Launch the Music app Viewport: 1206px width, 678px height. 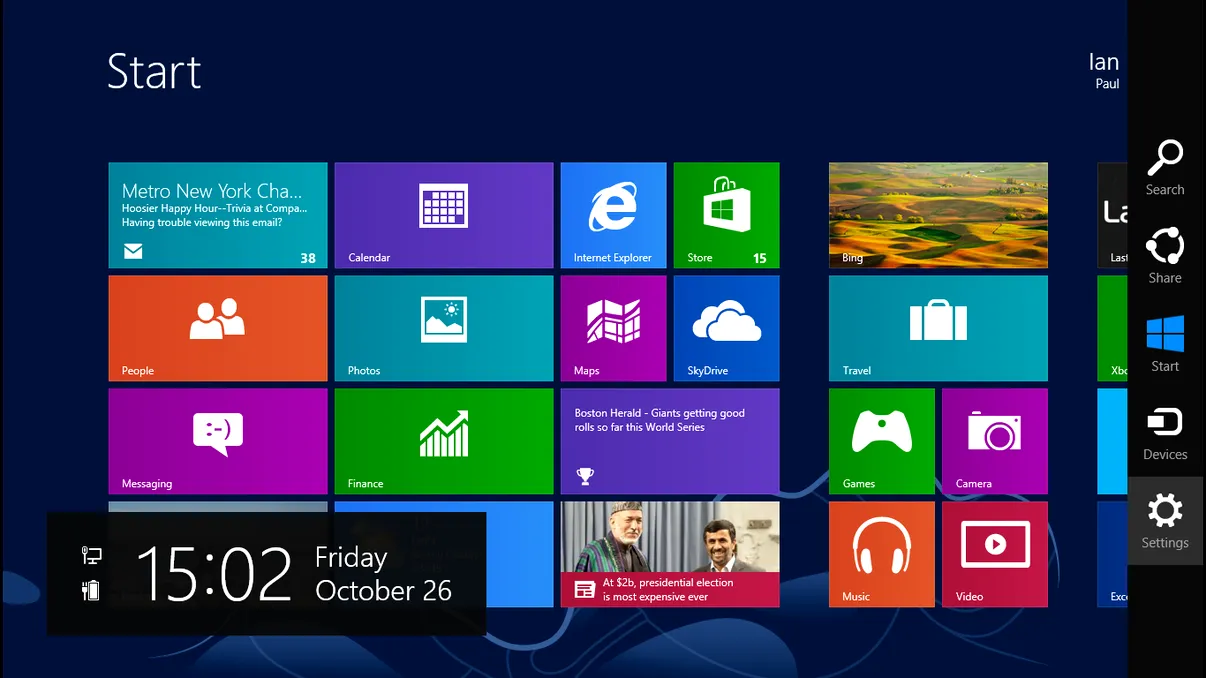pos(881,554)
